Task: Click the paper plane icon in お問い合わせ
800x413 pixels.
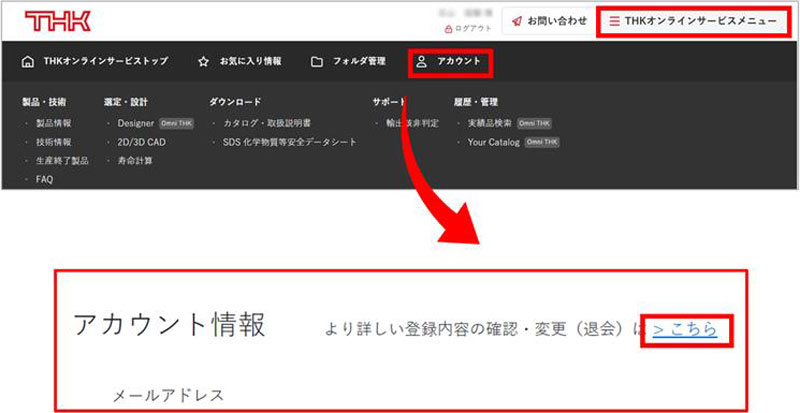Action: coord(517,21)
